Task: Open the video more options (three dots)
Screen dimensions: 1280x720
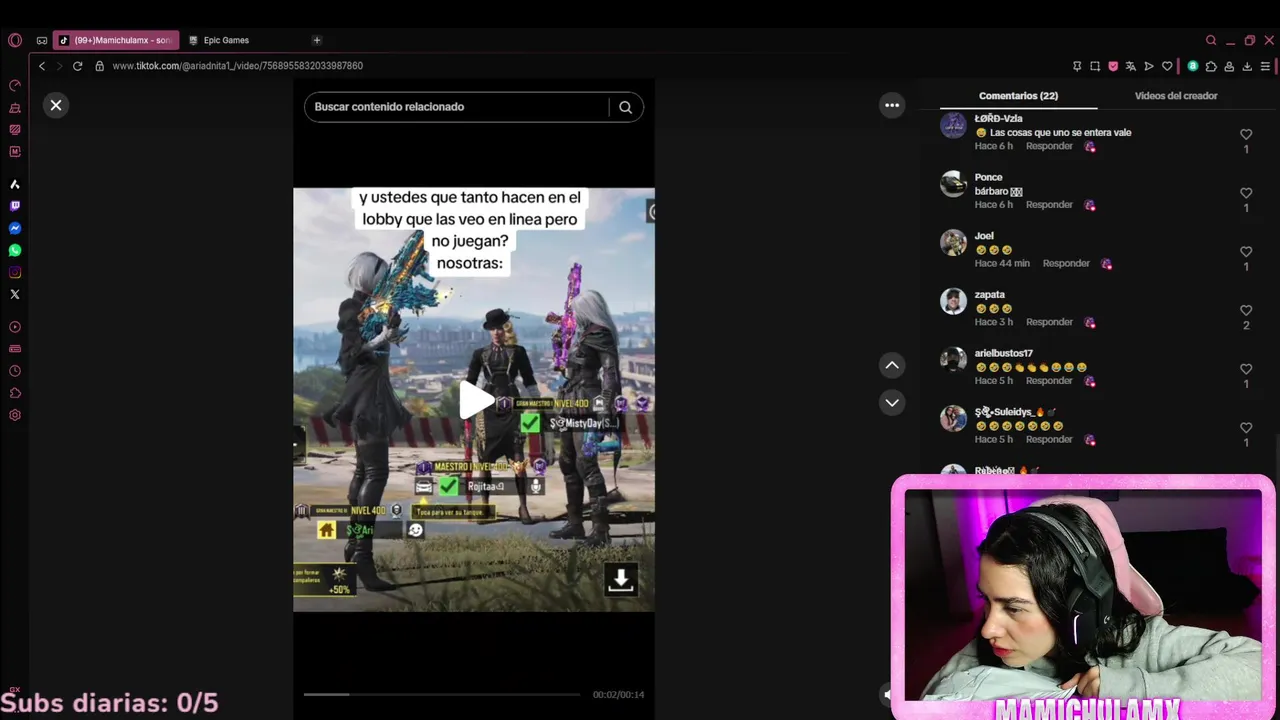Action: (x=892, y=105)
